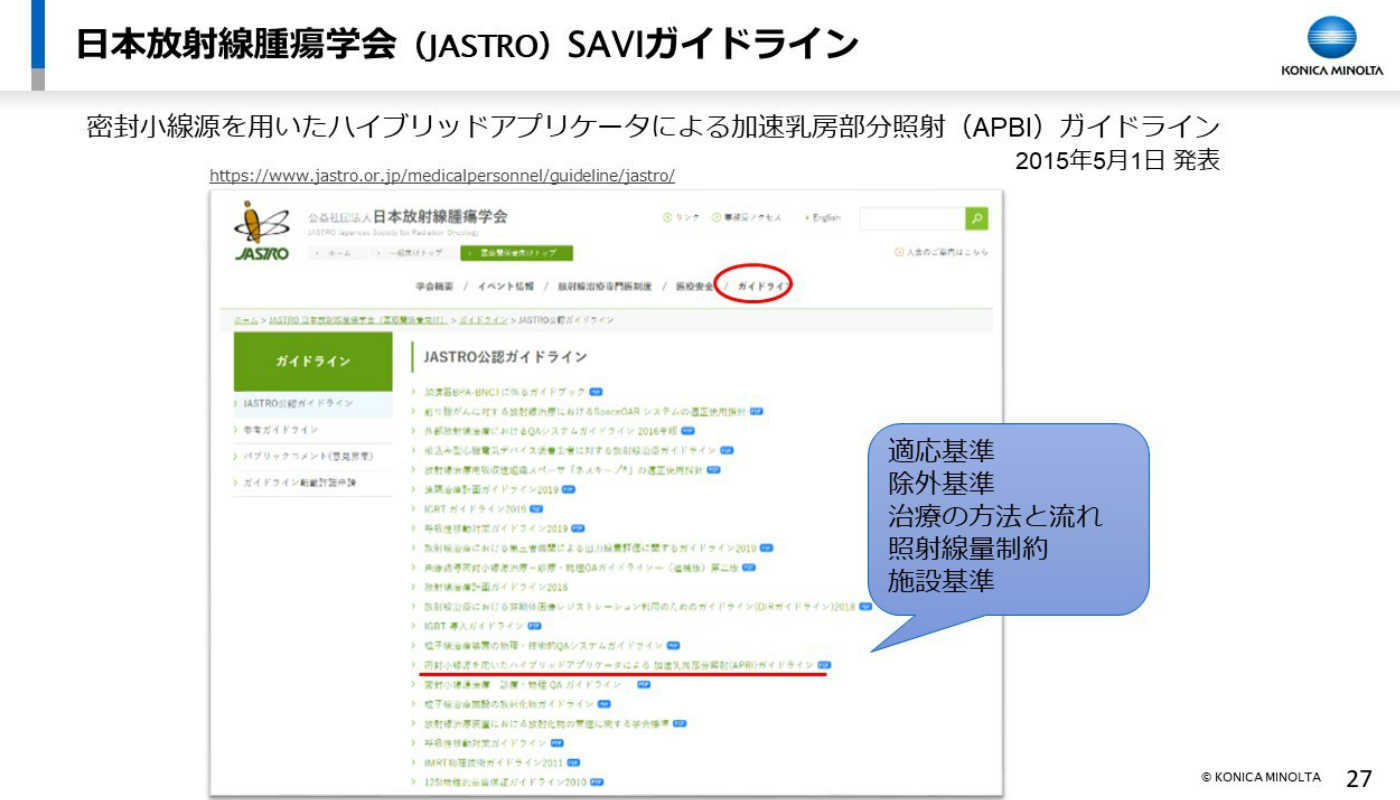The image size is (1400, 800).
Task: Open the IMRT物理技術ガイドライン2011 link
Action: coord(494,763)
